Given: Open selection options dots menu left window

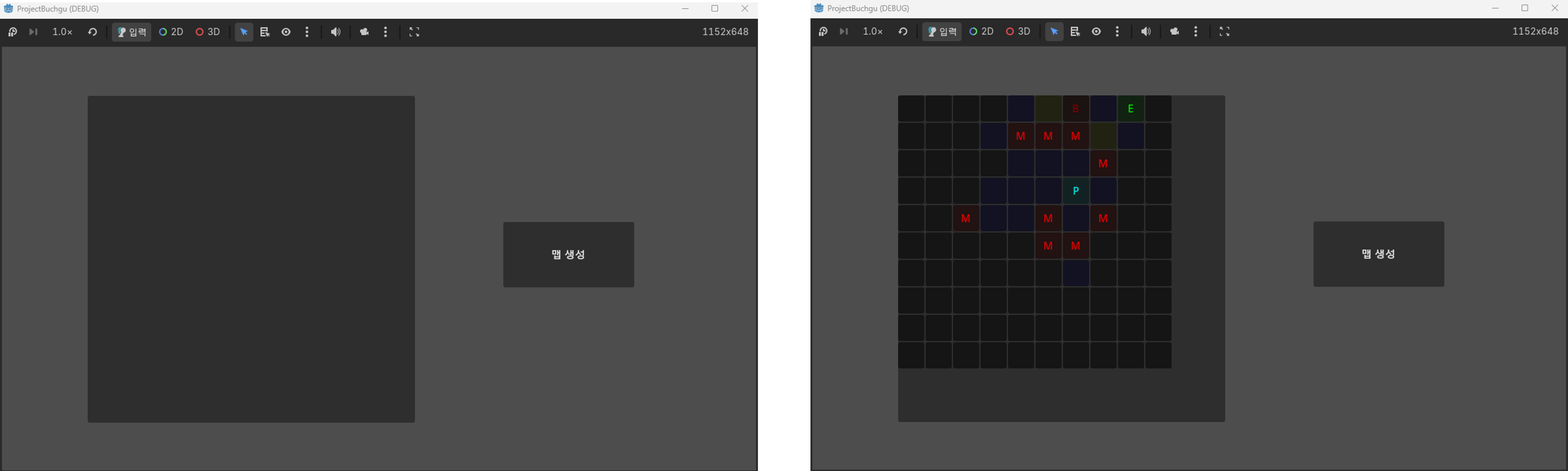Looking at the screenshot, I should 307,32.
